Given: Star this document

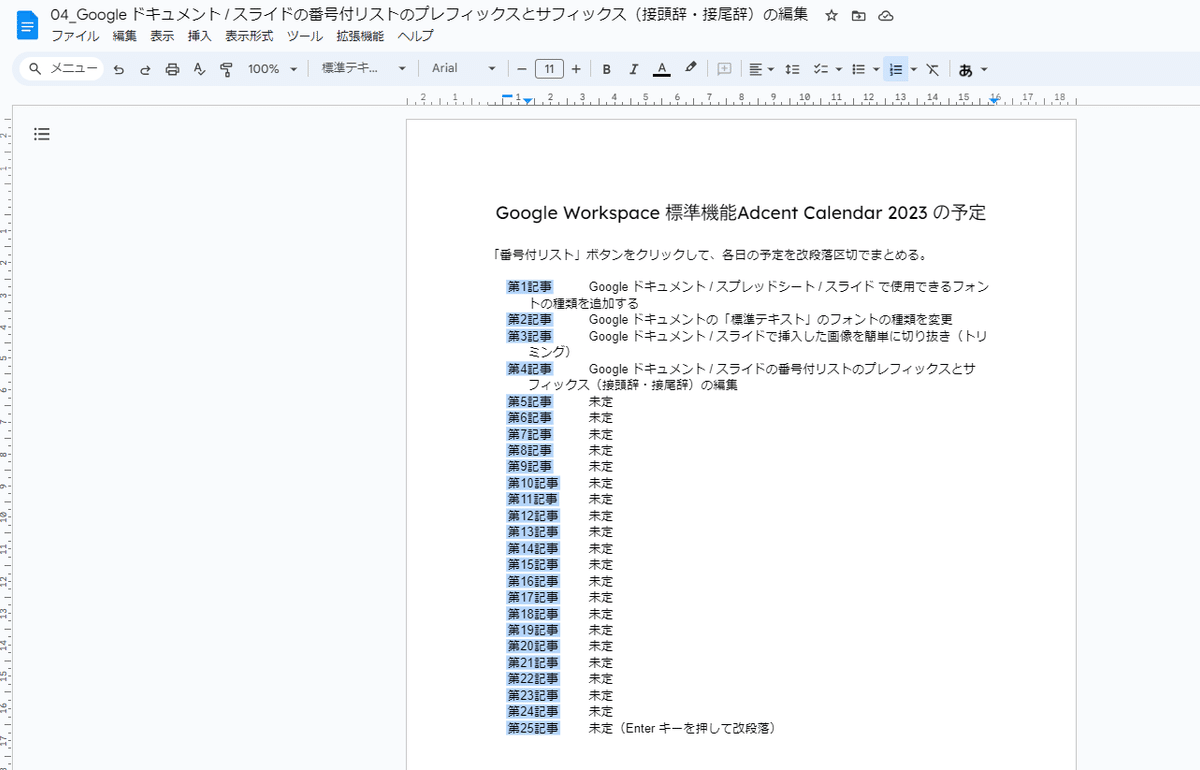Looking at the screenshot, I should (831, 16).
